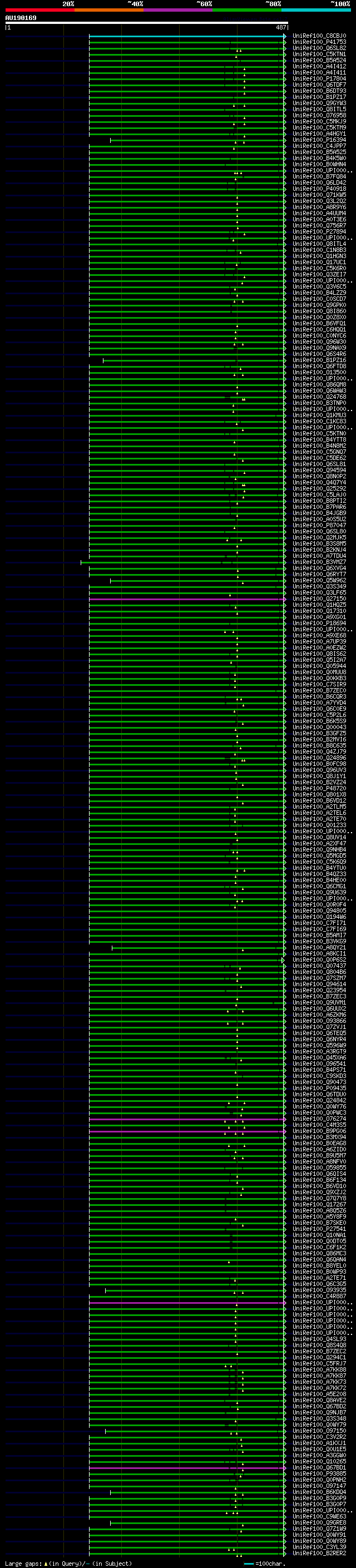Select hit UniRef100_B7ZEC0
The image size is (356, 1568).
click(319, 691)
